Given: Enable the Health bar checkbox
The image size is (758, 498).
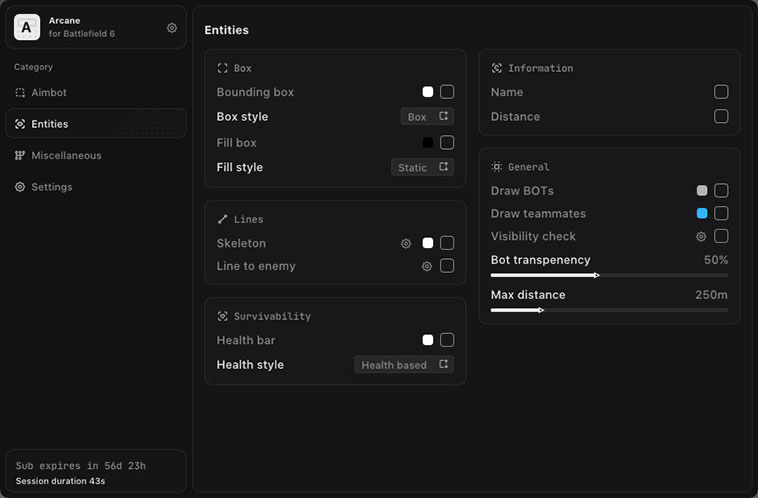Looking at the screenshot, I should click(447, 340).
